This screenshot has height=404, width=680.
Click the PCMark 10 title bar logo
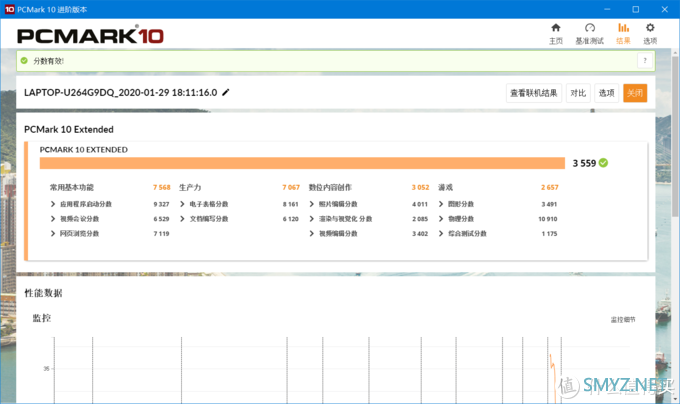click(10, 9)
